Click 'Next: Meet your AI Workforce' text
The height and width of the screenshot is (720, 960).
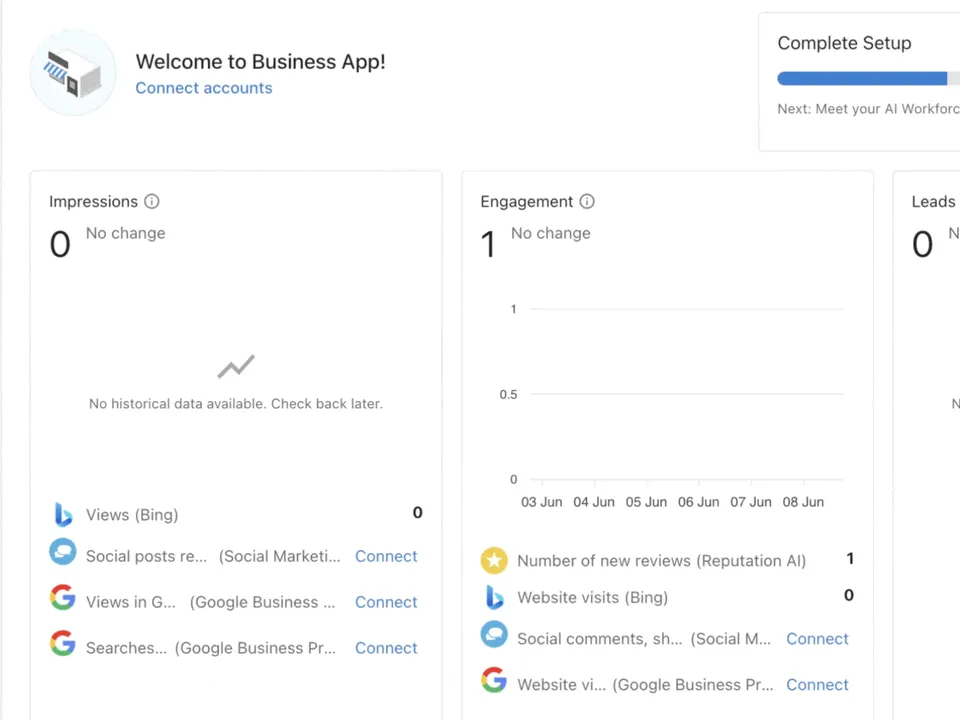click(x=868, y=109)
